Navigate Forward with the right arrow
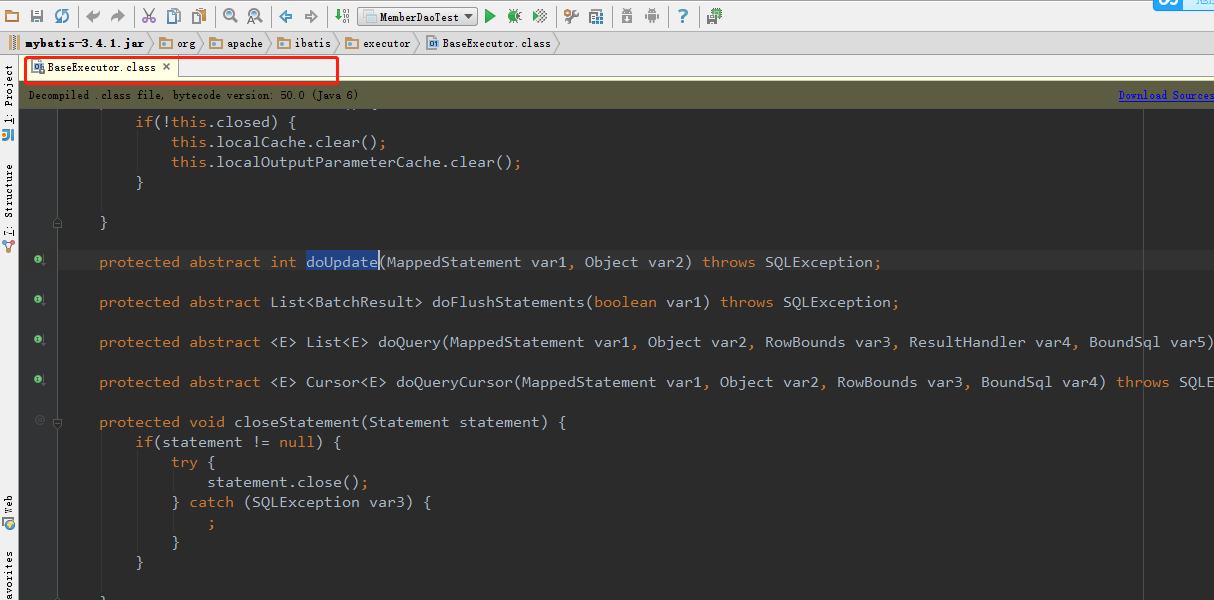Viewport: 1214px width, 600px height. pyautogui.click(x=311, y=16)
